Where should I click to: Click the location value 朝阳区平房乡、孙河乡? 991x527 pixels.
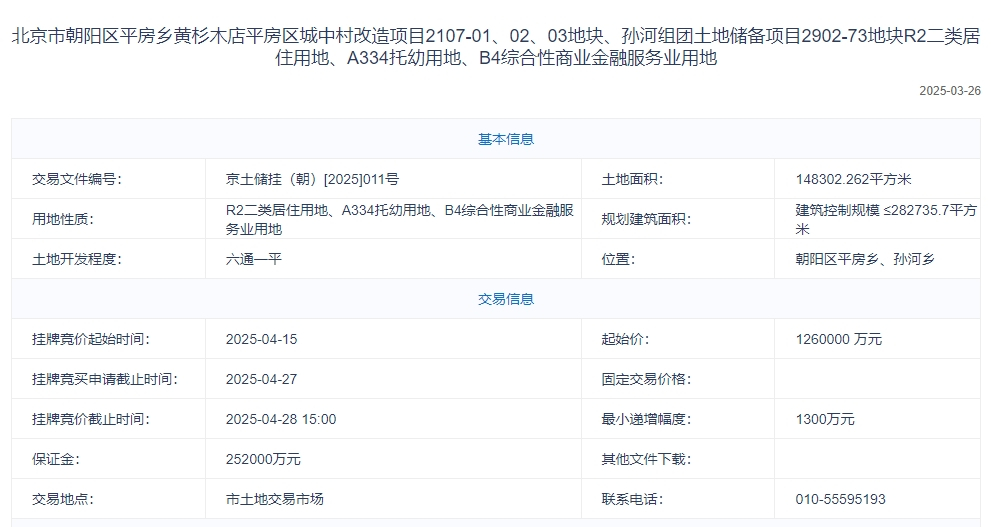865,259
